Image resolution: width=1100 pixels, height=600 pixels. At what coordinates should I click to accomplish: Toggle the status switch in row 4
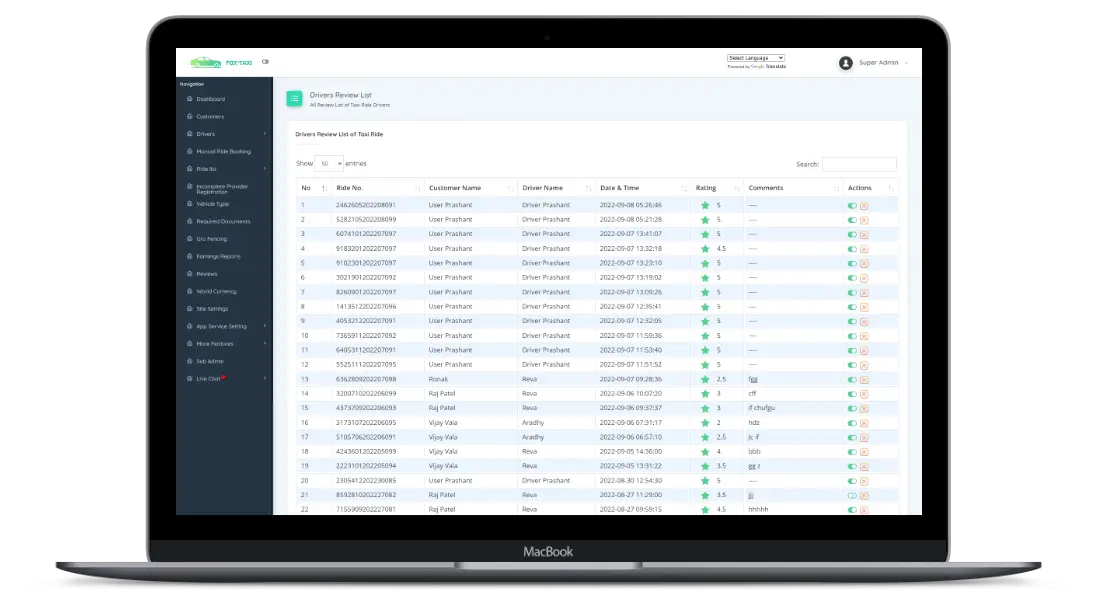852,249
